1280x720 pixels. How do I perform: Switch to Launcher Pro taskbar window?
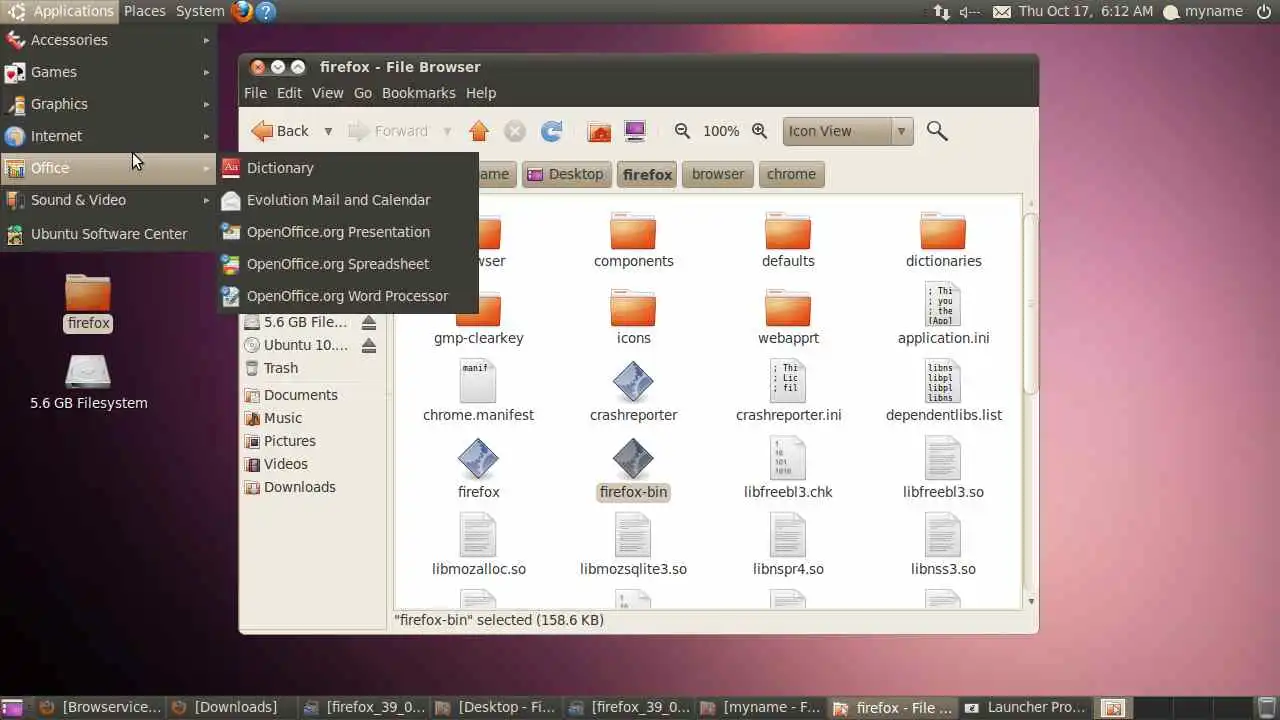point(1025,708)
